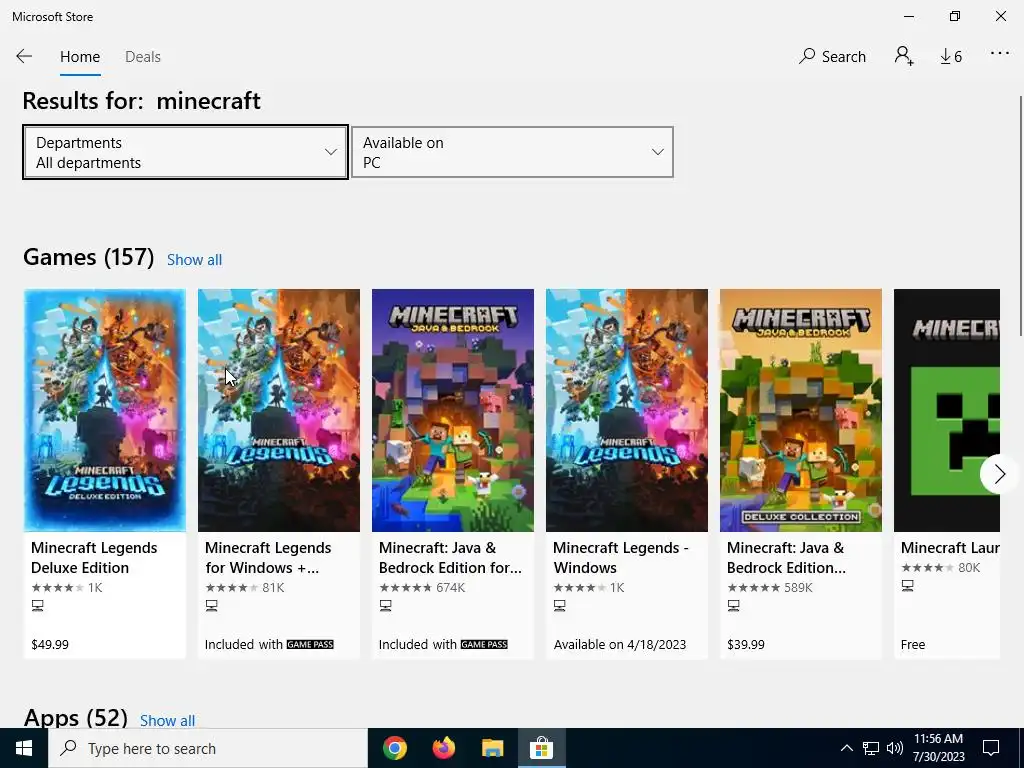
Task: Click PC device icon under Minecraft Legends - Windows
Action: click(x=560, y=606)
